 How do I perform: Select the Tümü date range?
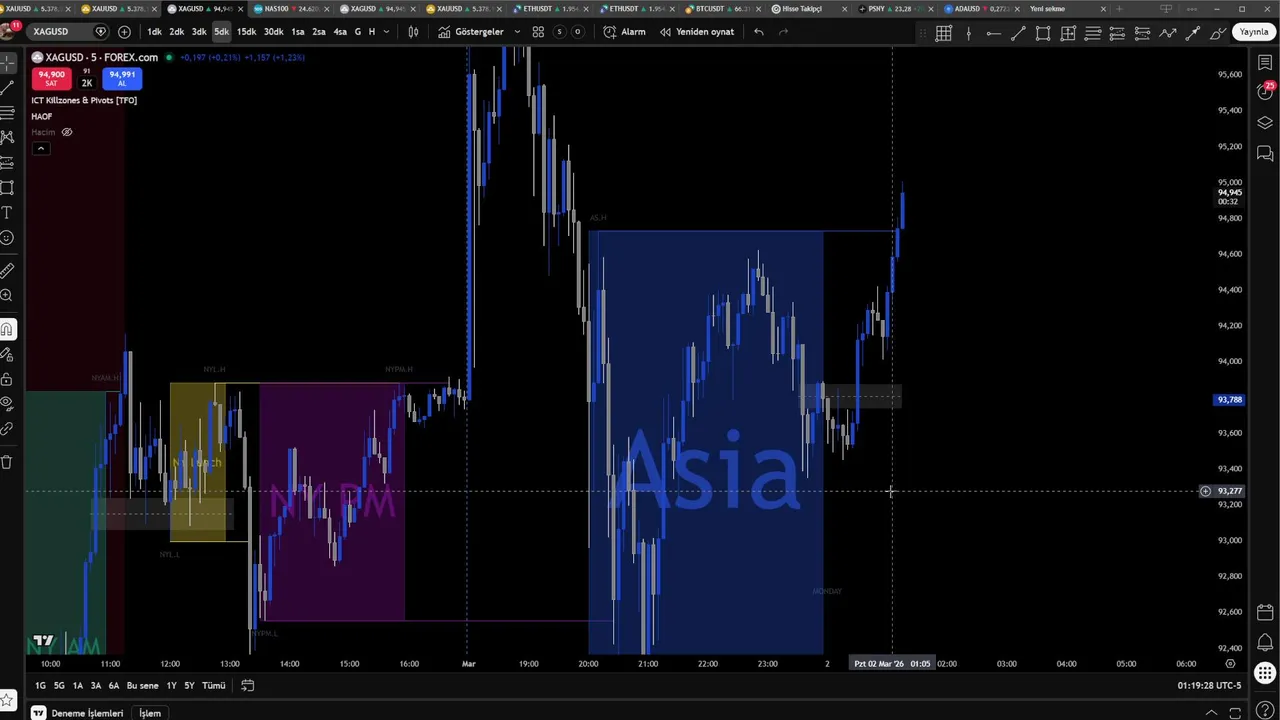click(x=214, y=686)
